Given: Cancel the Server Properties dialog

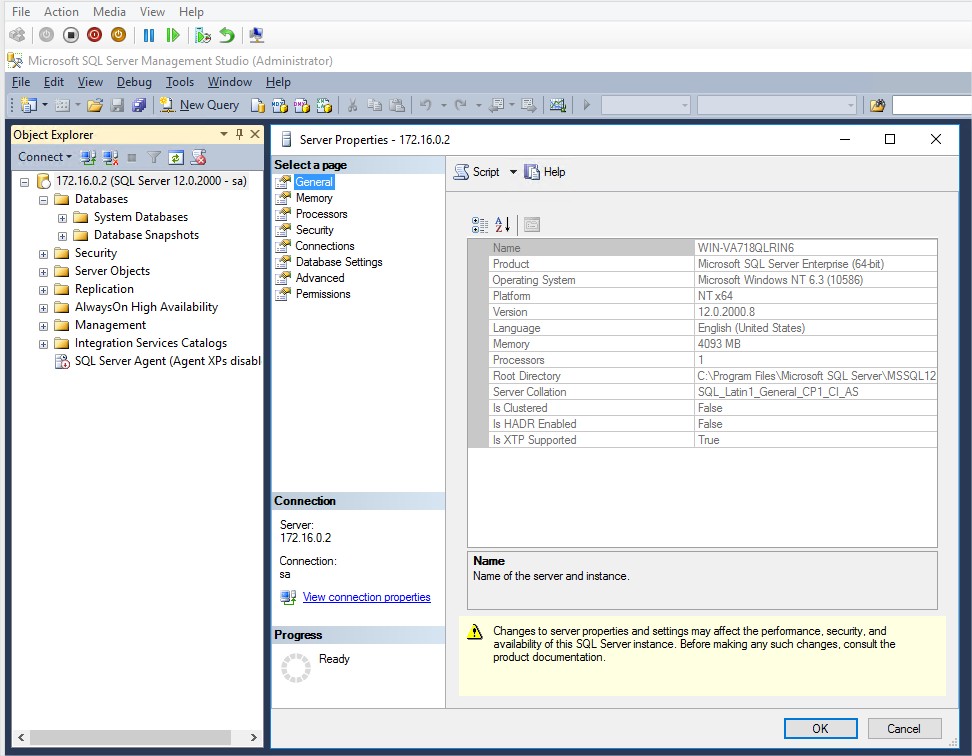Looking at the screenshot, I should tap(904, 729).
